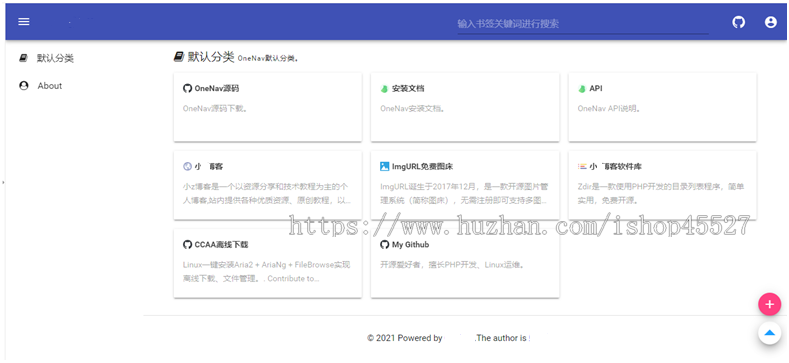789x363 pixels.
Task: Click description 'OneNav安装文档。'
Action: 413,108
